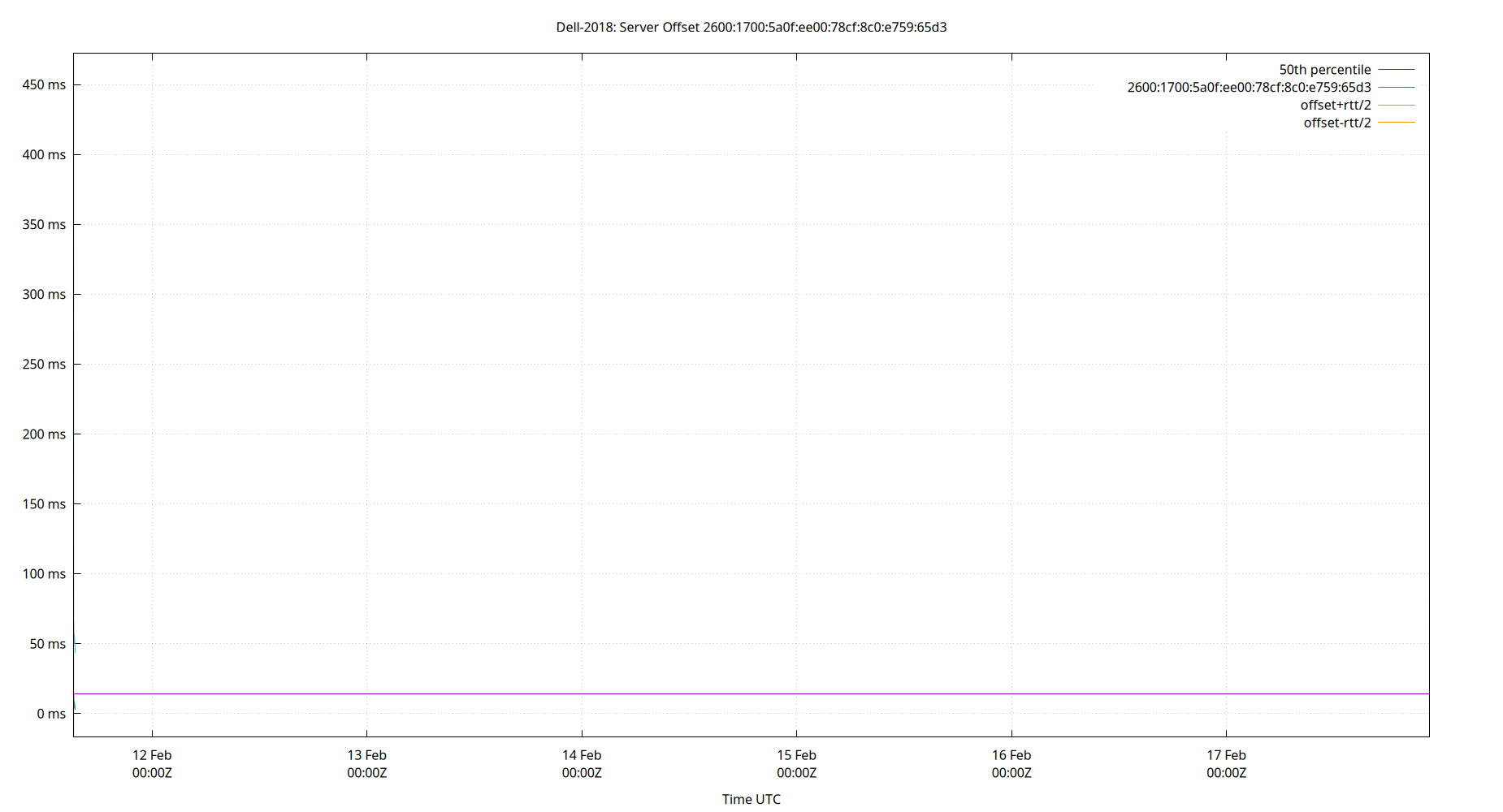This screenshot has height=812, width=1503.
Task: Select the chart title "Dell-2018: Server Offset"
Action: (750, 27)
